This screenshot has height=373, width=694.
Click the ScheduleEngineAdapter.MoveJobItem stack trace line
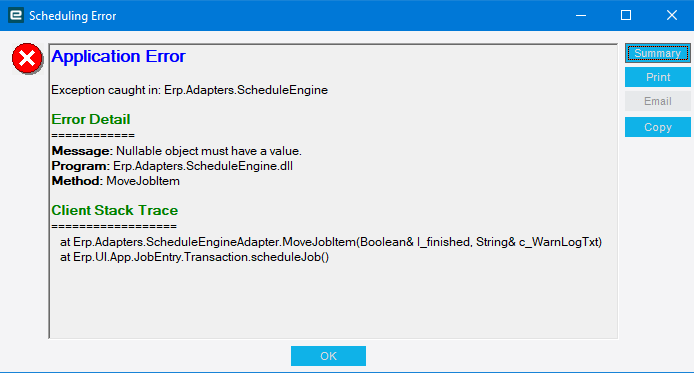tap(331, 242)
